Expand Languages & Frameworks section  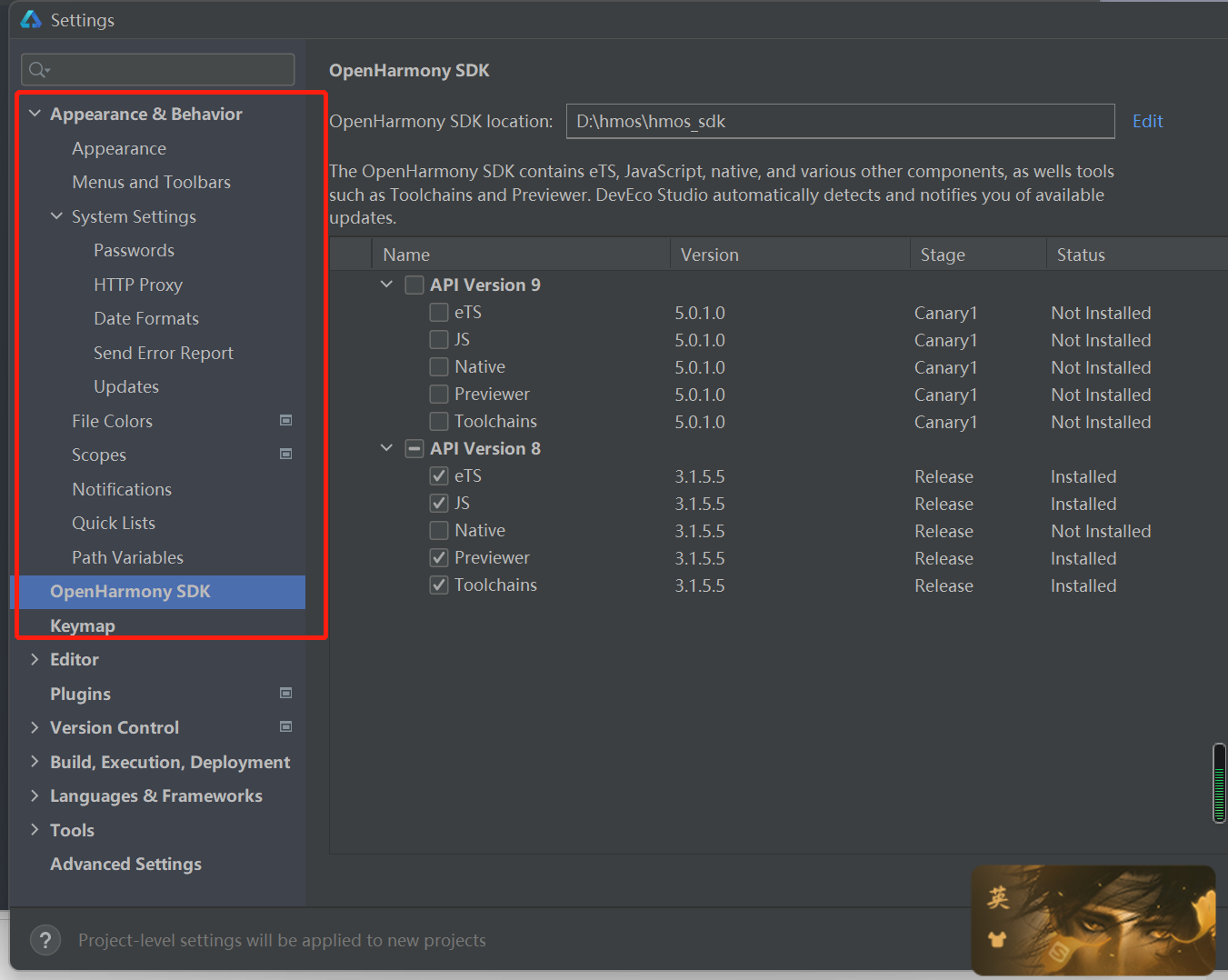click(35, 795)
